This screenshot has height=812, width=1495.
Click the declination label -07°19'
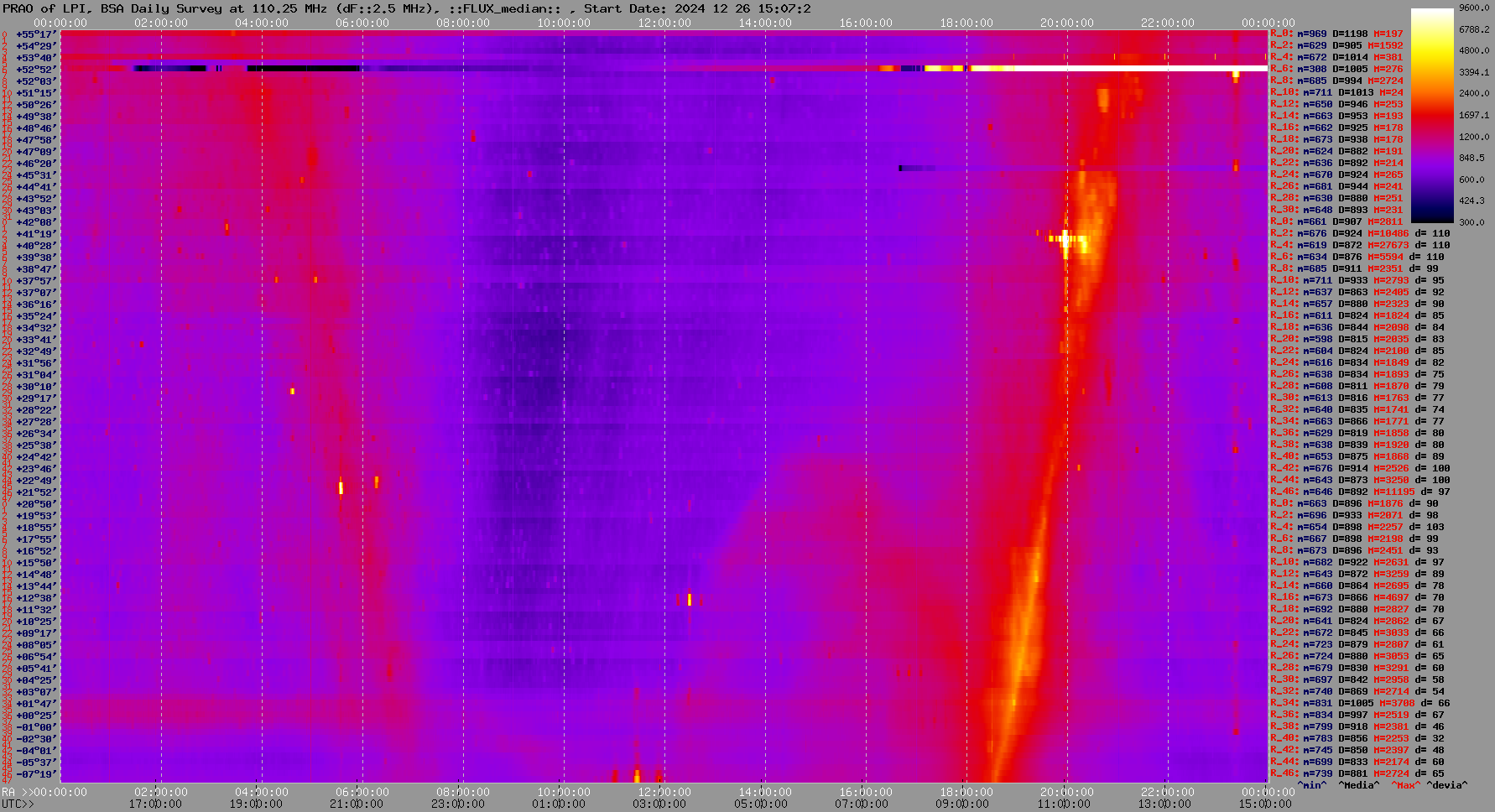click(x=35, y=774)
